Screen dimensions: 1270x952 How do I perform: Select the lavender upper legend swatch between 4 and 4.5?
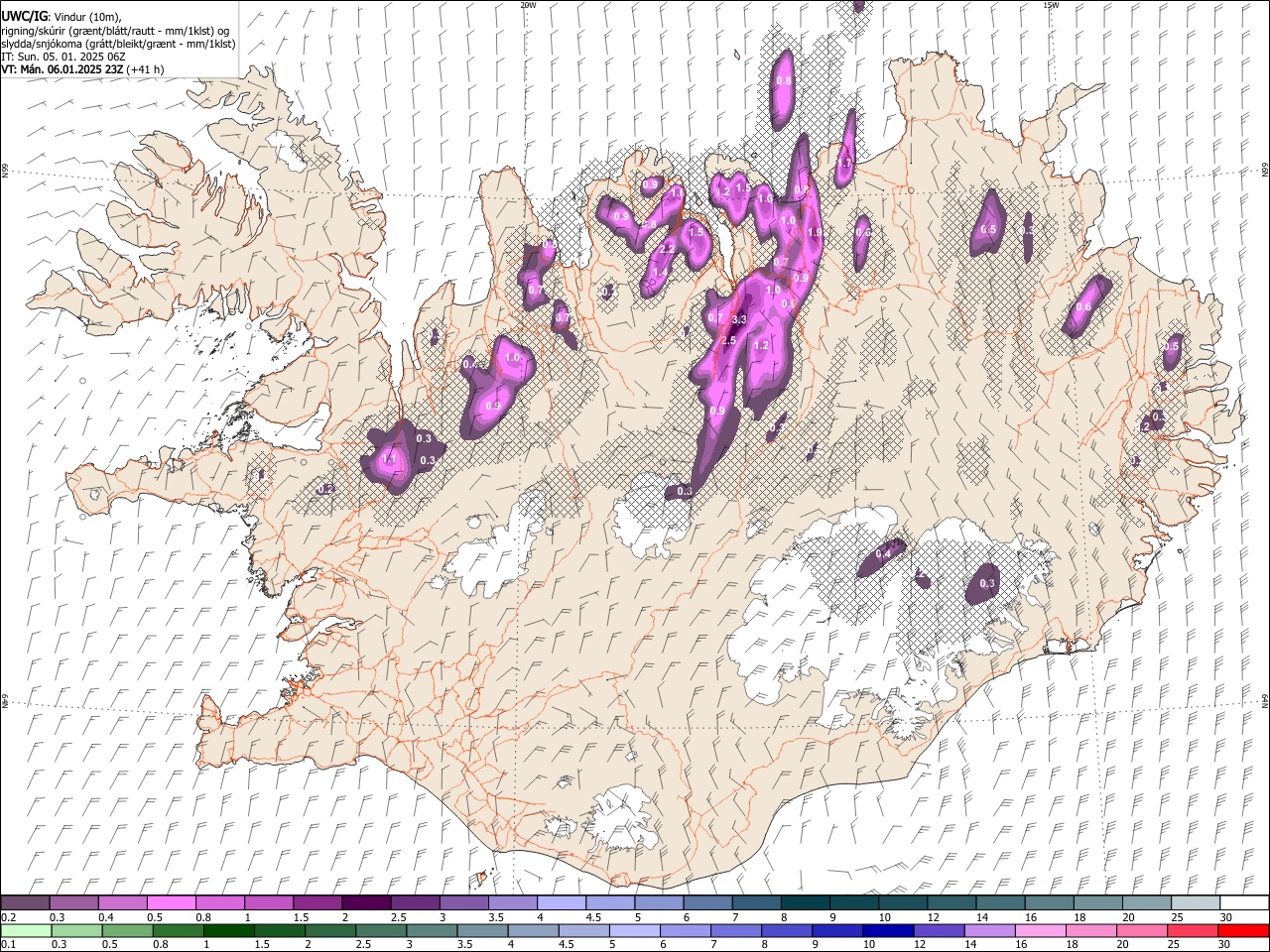point(561,902)
